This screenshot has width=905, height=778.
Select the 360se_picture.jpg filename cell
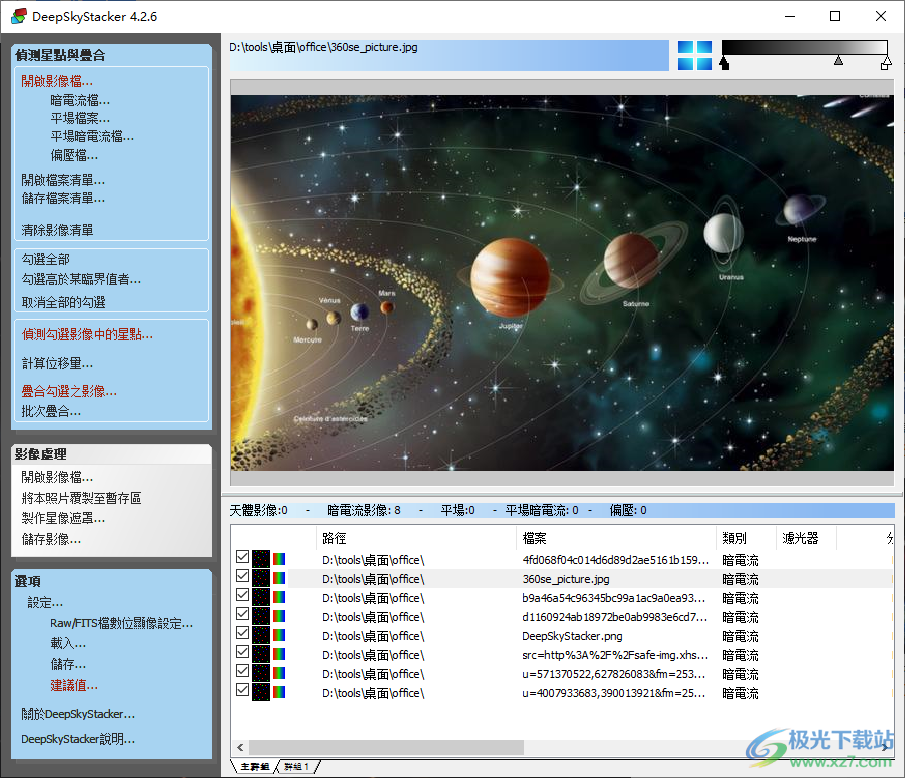click(566, 579)
